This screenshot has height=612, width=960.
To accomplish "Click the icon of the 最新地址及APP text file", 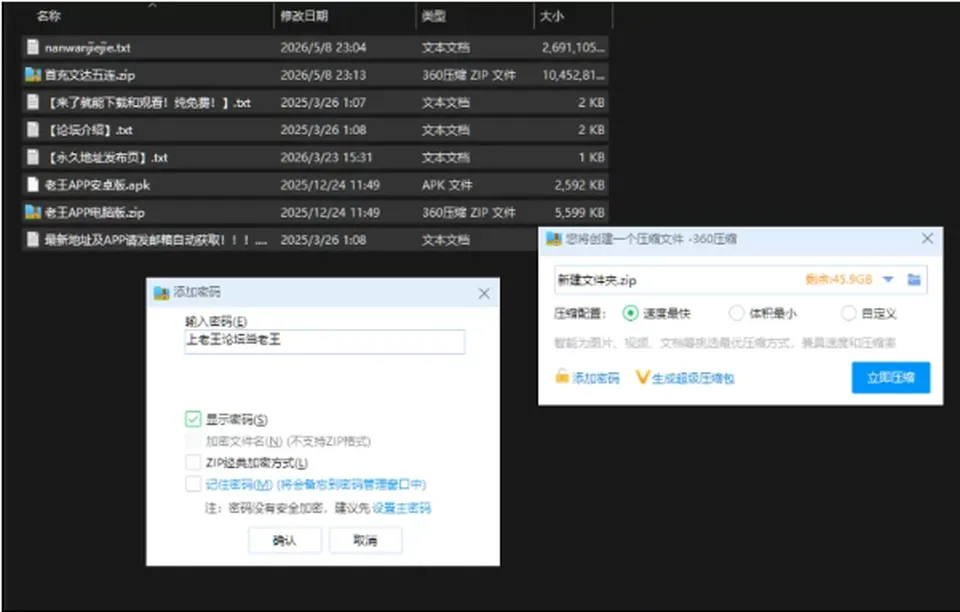I will [x=33, y=240].
